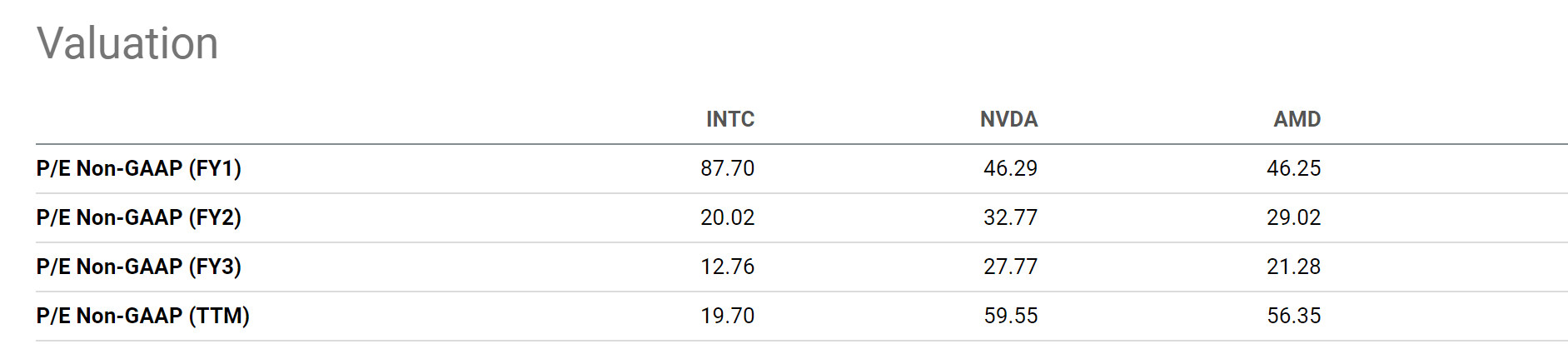Click AMD's FY2 value 29.02
1568x344 pixels.
(1293, 217)
